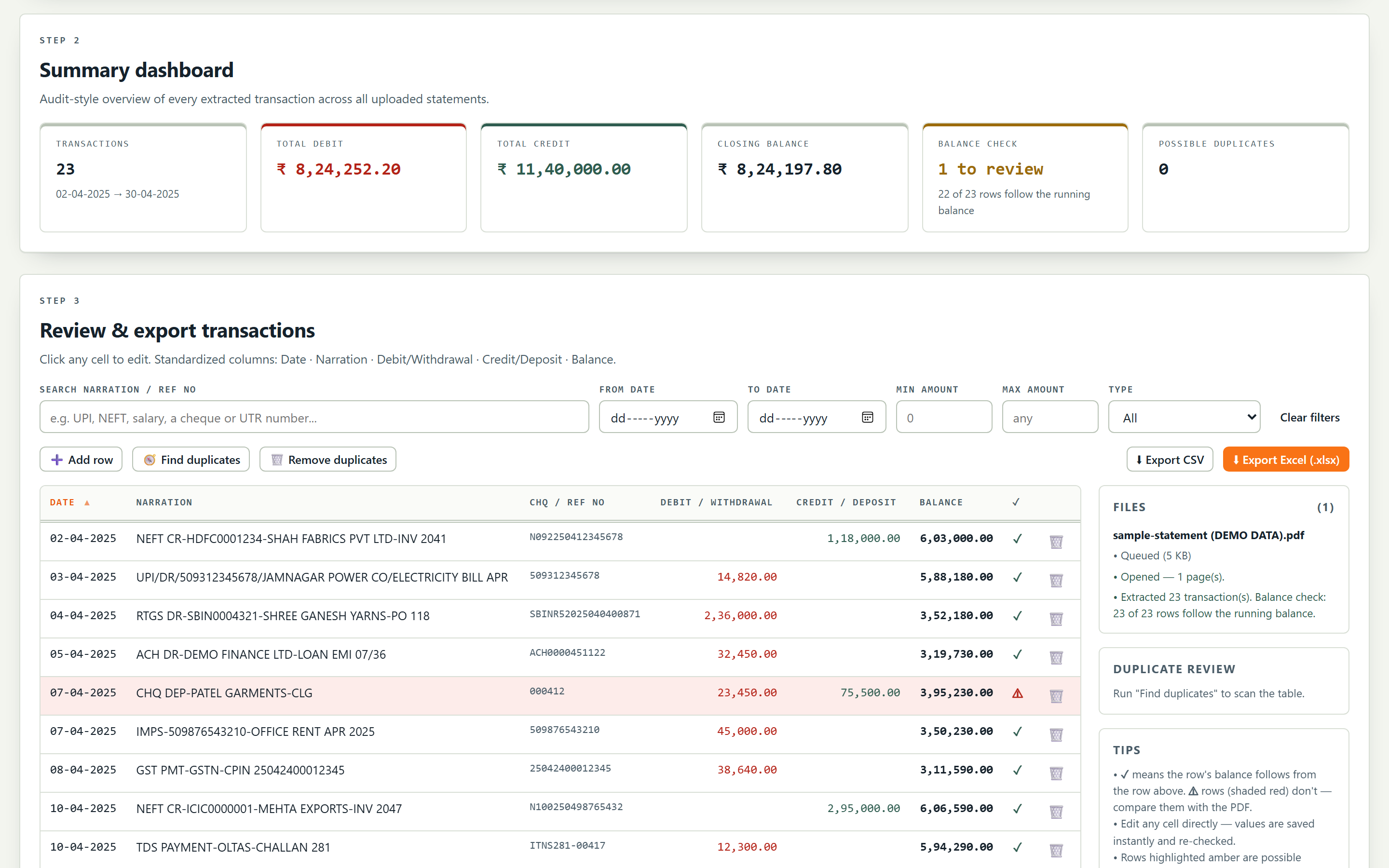Screen dimensions: 1389x868
Task: Click the red warning icon on the PATEL GARMENTS row
Action: click(1018, 693)
